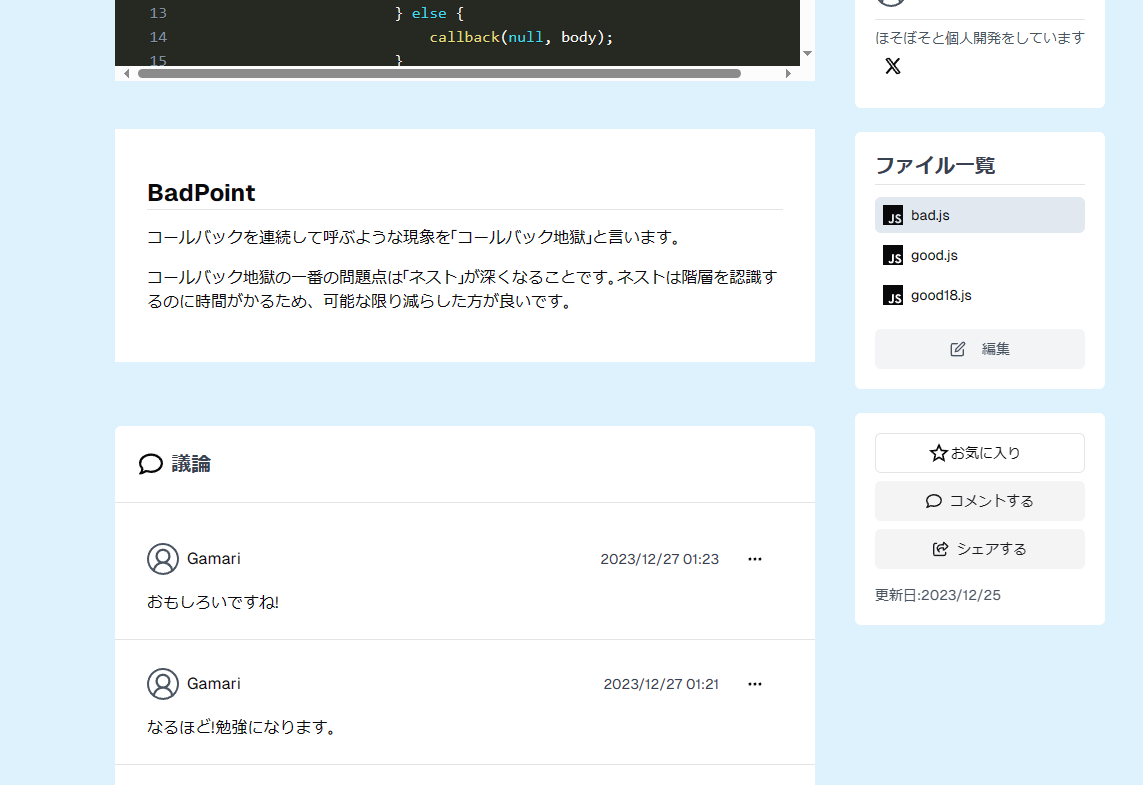Open Gamari's profile from the 01:21 comment
The width and height of the screenshot is (1143, 785).
(x=214, y=684)
